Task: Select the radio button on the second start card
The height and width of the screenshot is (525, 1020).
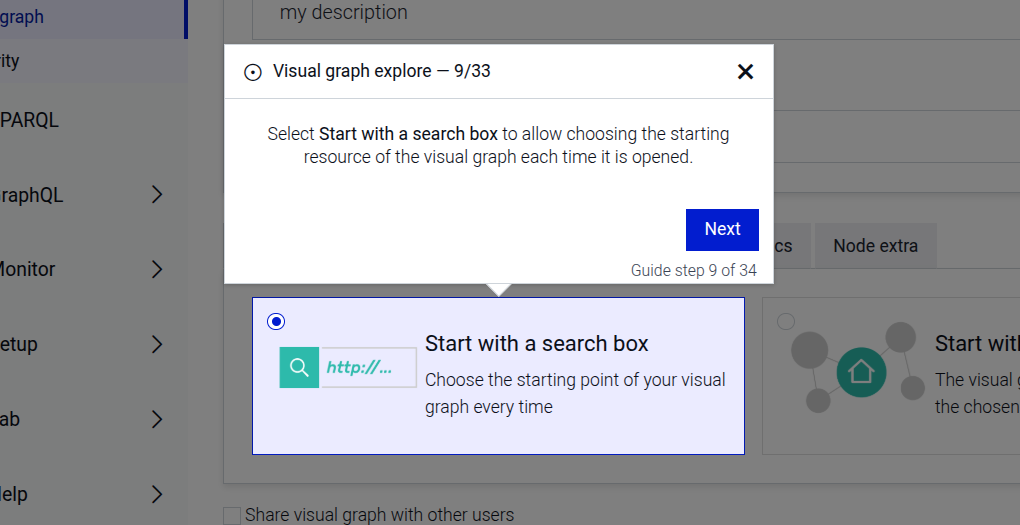Action: click(x=786, y=321)
